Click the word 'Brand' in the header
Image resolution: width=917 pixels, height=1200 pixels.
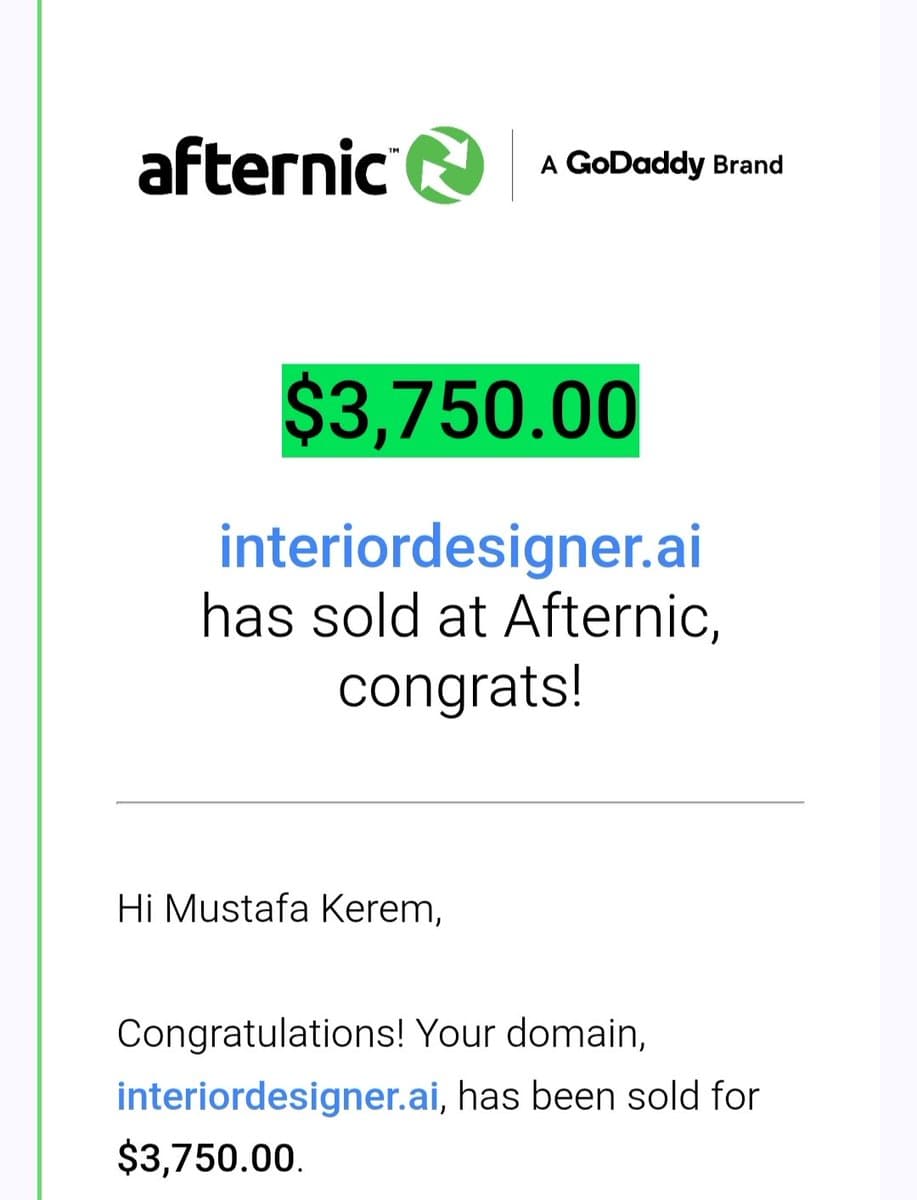[748, 165]
